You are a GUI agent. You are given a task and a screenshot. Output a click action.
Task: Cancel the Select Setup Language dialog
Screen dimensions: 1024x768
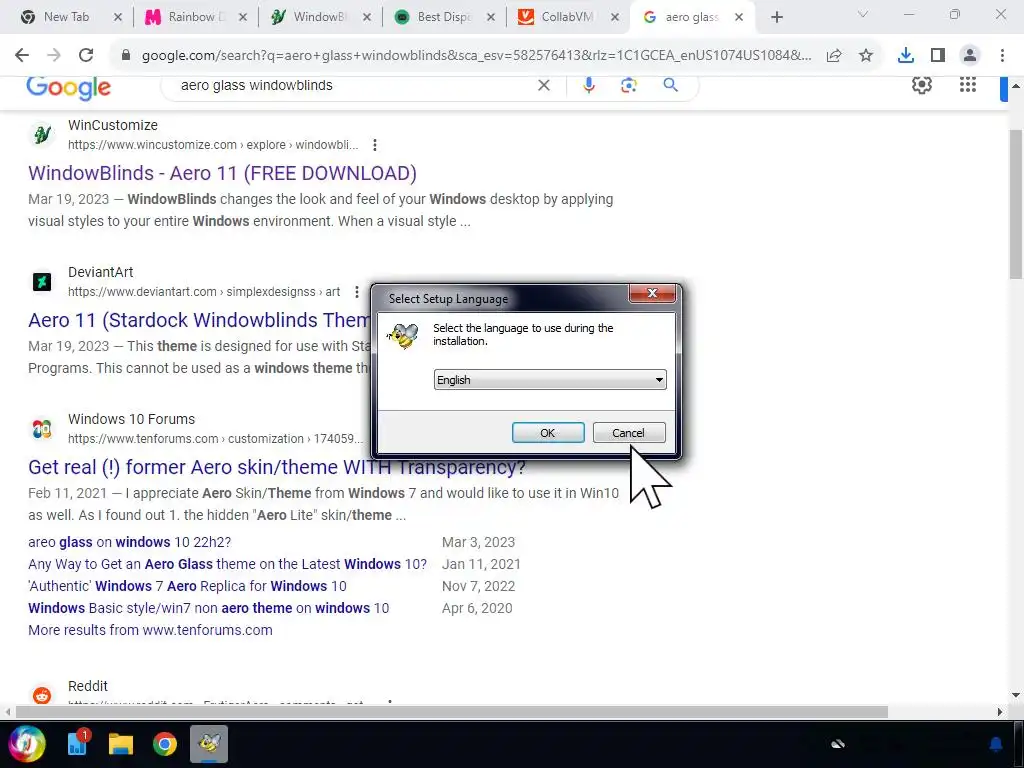[x=628, y=432]
